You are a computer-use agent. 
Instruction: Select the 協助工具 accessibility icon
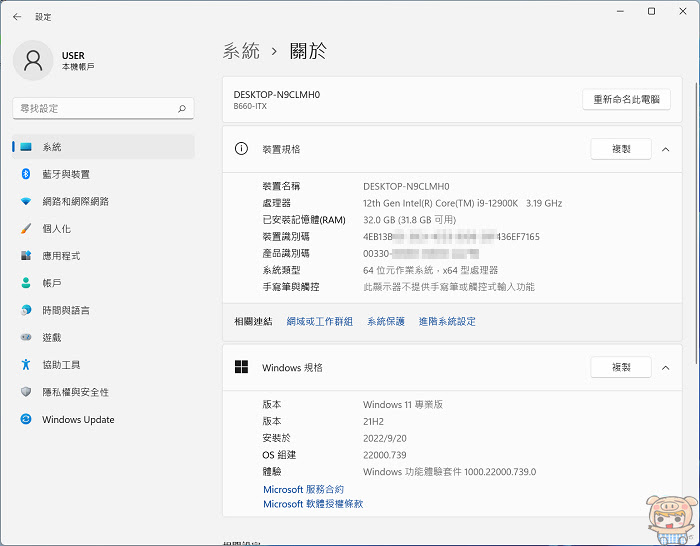tap(26, 364)
